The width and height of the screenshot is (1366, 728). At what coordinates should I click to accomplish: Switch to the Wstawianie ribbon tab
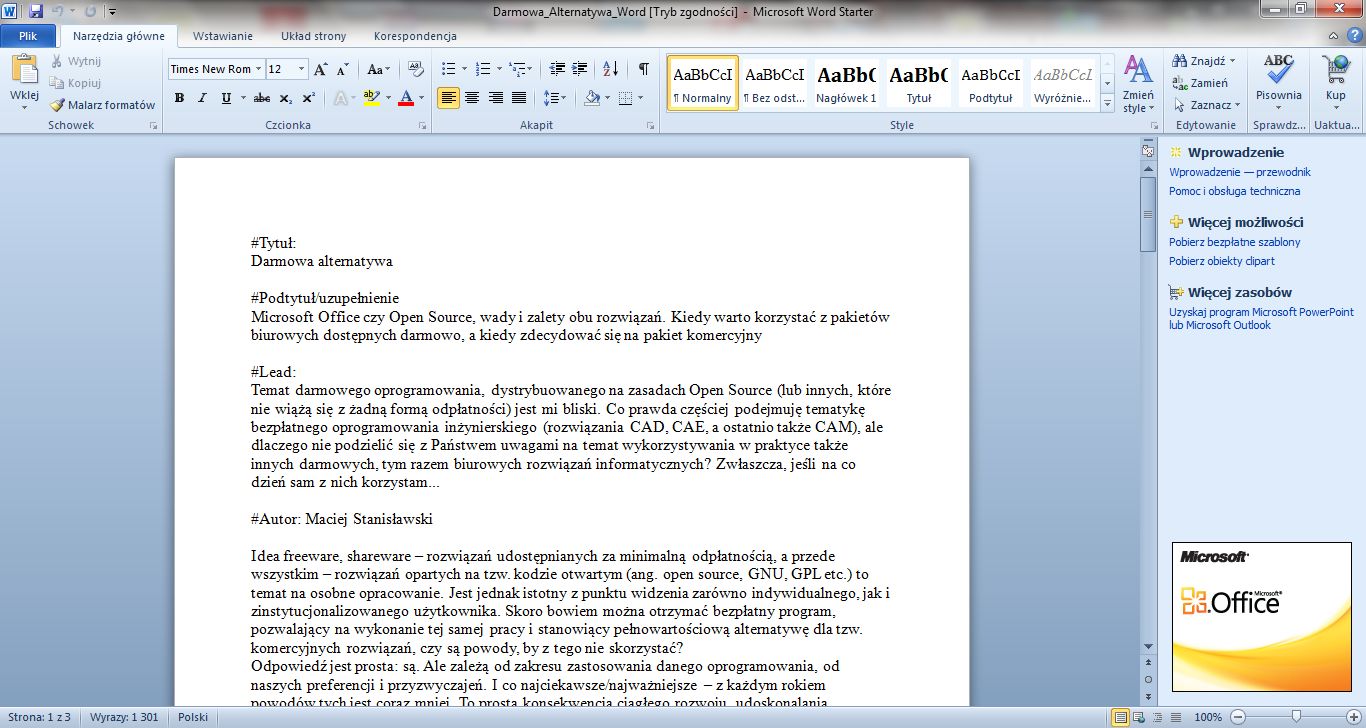coord(222,36)
